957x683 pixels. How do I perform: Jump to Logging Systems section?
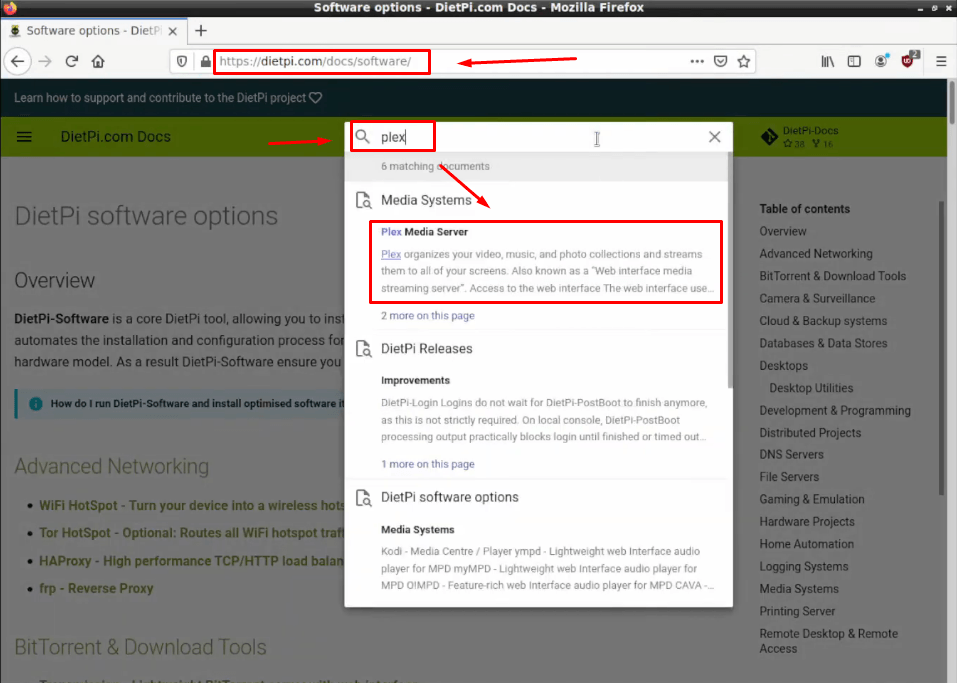(804, 566)
